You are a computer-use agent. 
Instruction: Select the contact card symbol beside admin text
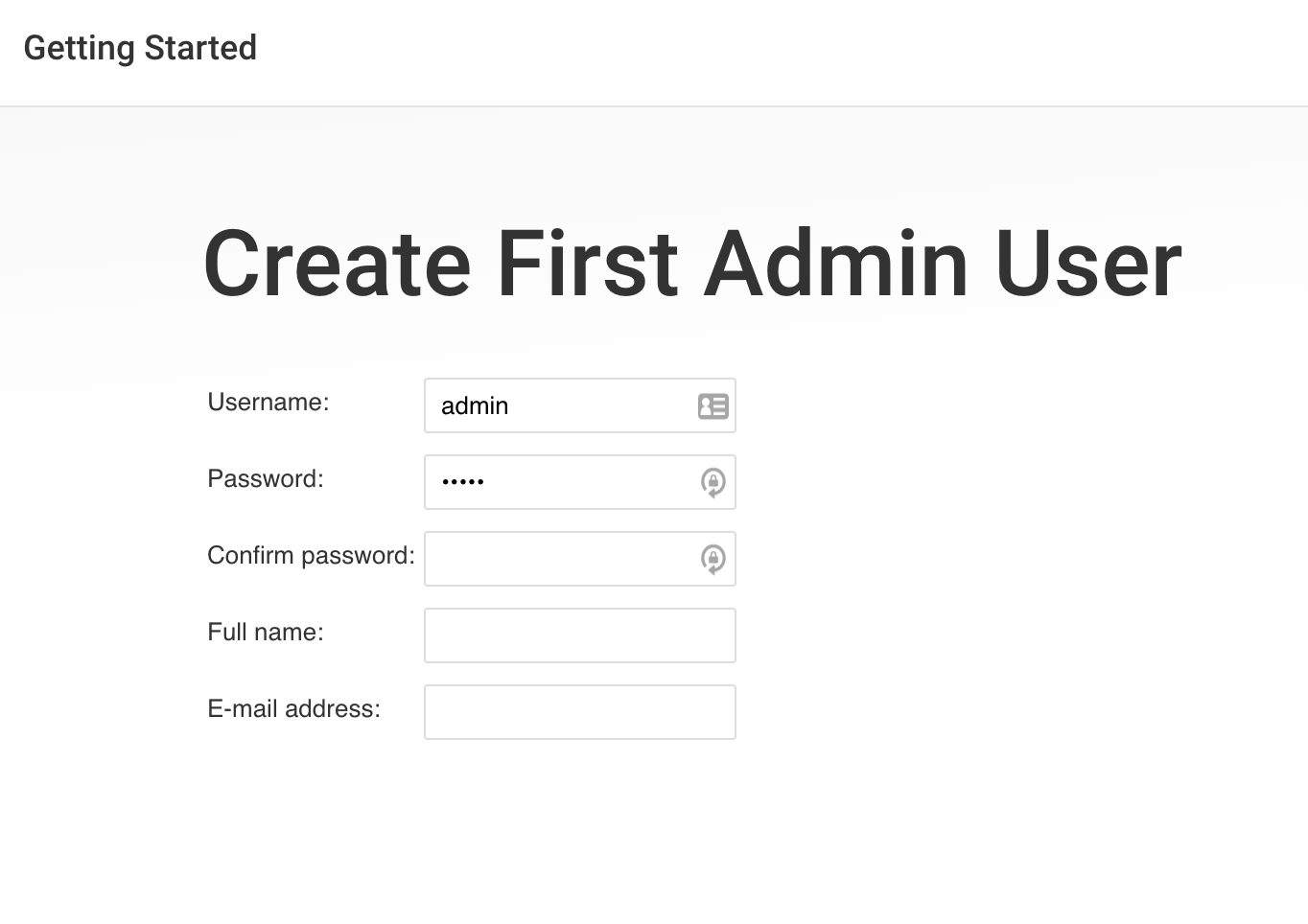point(713,406)
